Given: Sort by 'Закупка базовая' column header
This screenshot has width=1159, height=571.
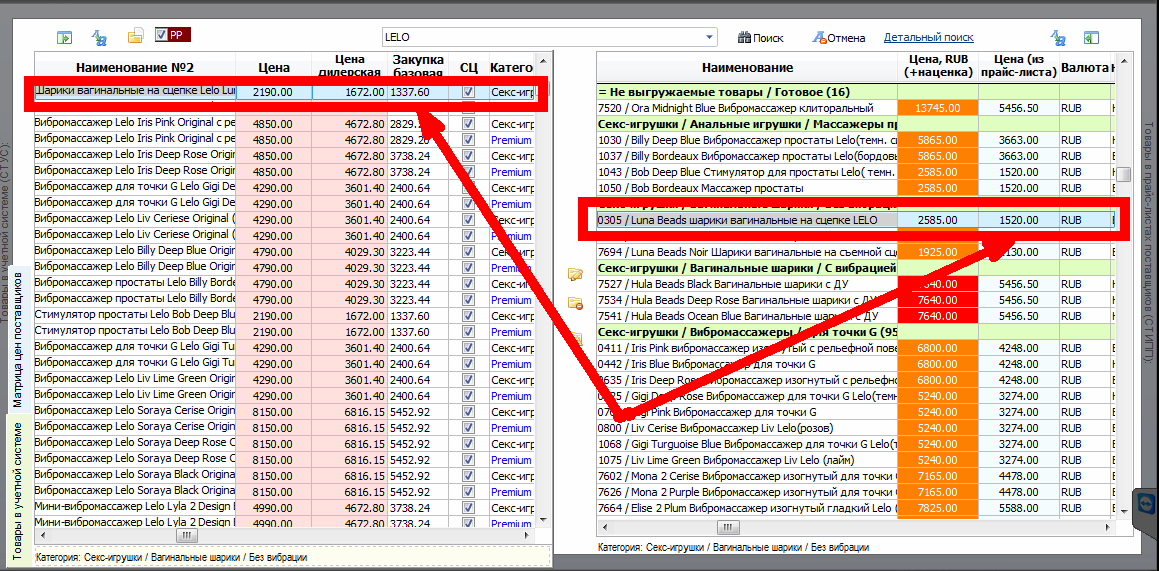Looking at the screenshot, I should pyautogui.click(x=418, y=67).
